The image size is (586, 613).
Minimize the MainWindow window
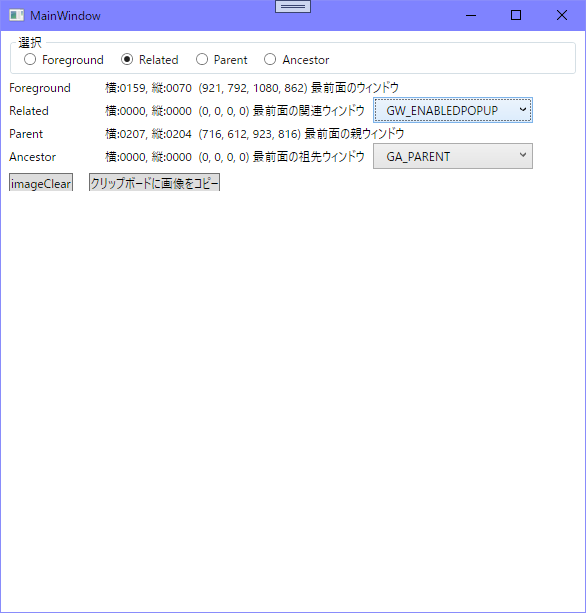pos(471,16)
